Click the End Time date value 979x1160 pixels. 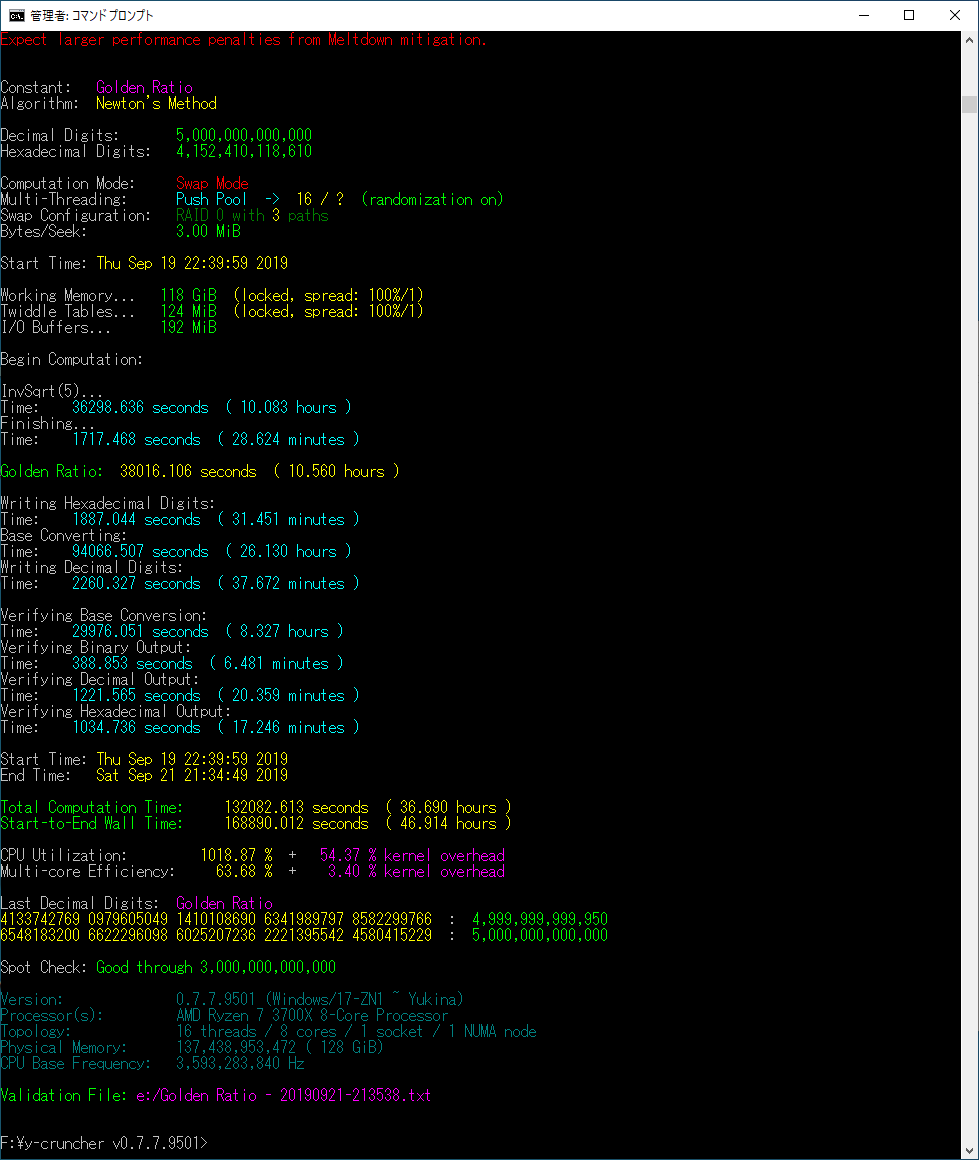coord(191,775)
